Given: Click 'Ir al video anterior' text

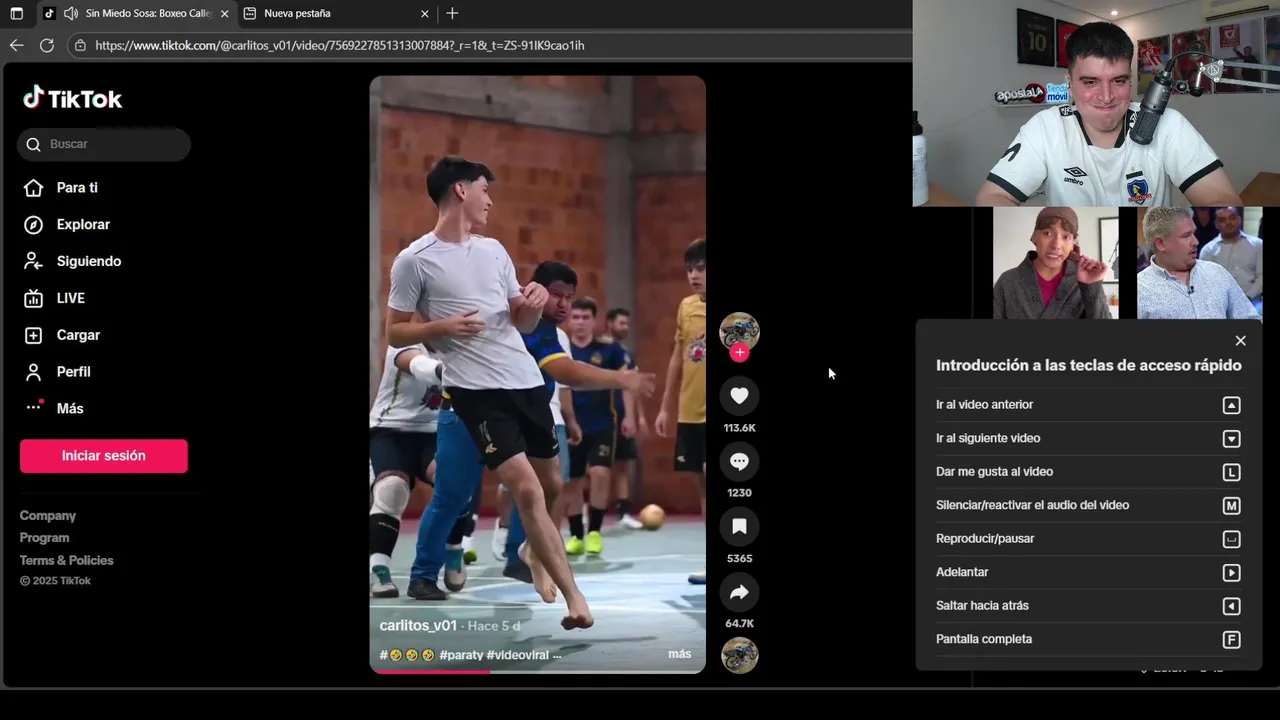Looking at the screenshot, I should (x=984, y=405).
